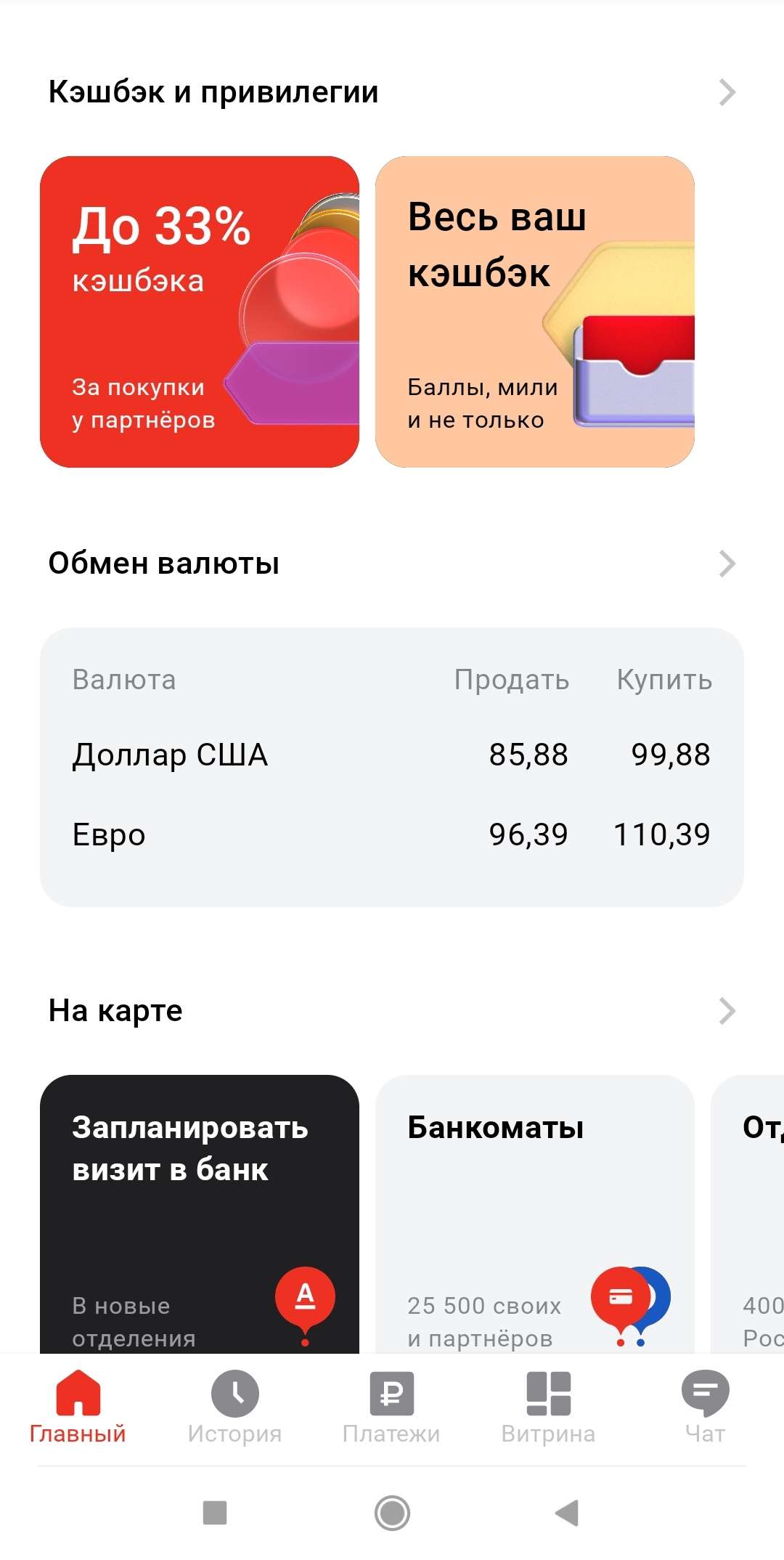Open the Банкоматы card
784x1560 pixels.
535,1213
